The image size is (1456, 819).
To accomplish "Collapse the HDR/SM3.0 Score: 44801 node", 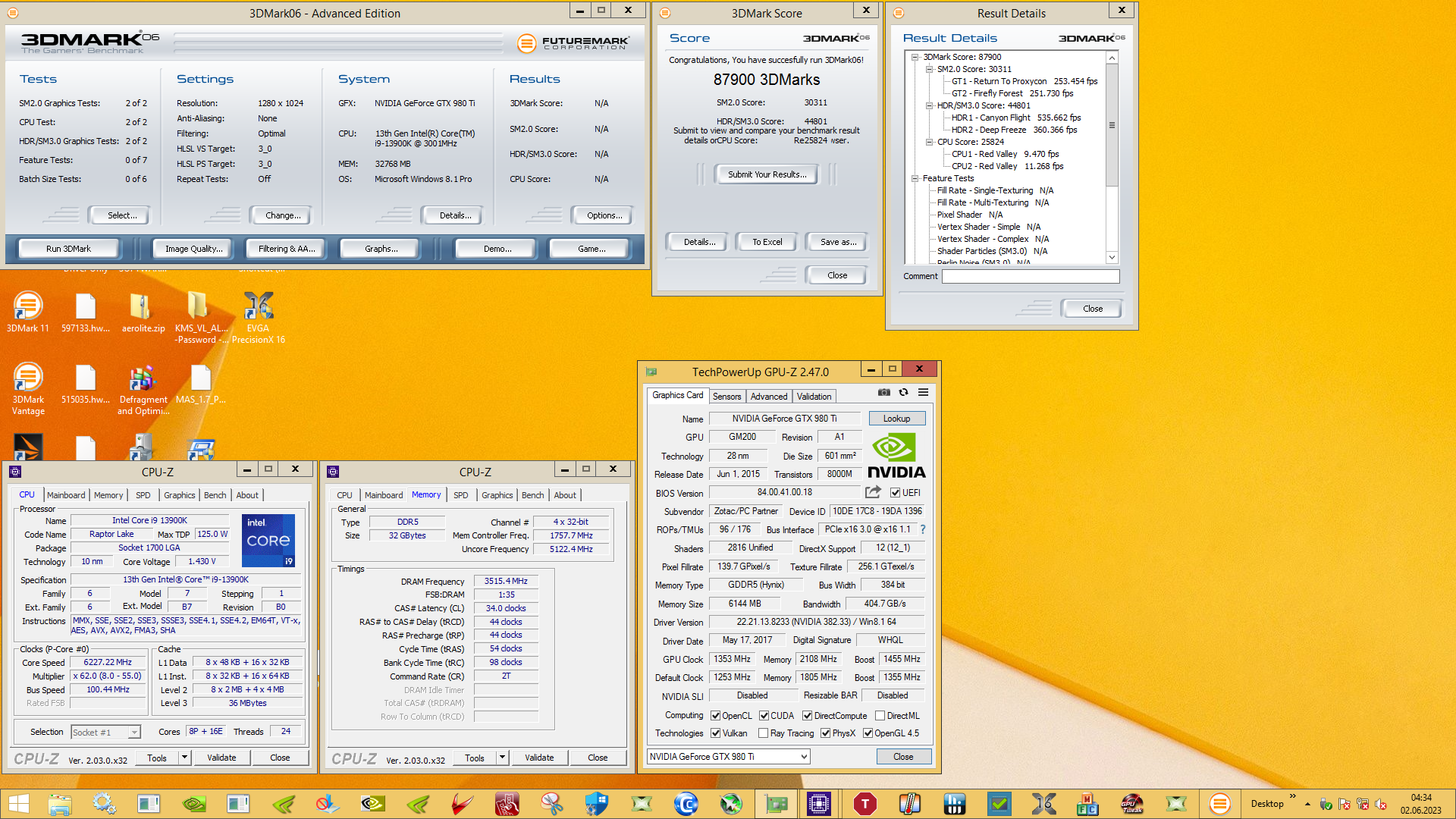I will coord(929,105).
